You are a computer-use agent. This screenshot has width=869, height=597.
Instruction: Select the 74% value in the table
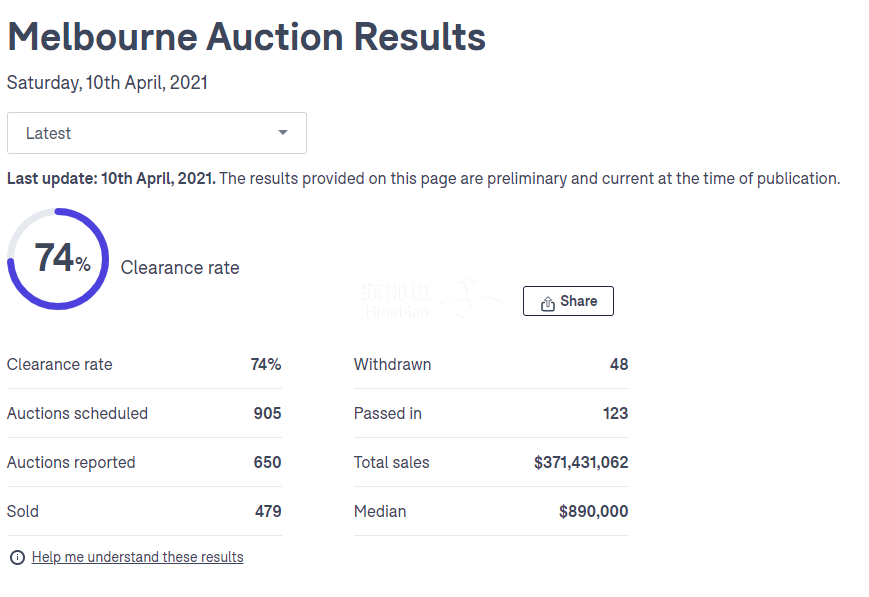pos(266,365)
